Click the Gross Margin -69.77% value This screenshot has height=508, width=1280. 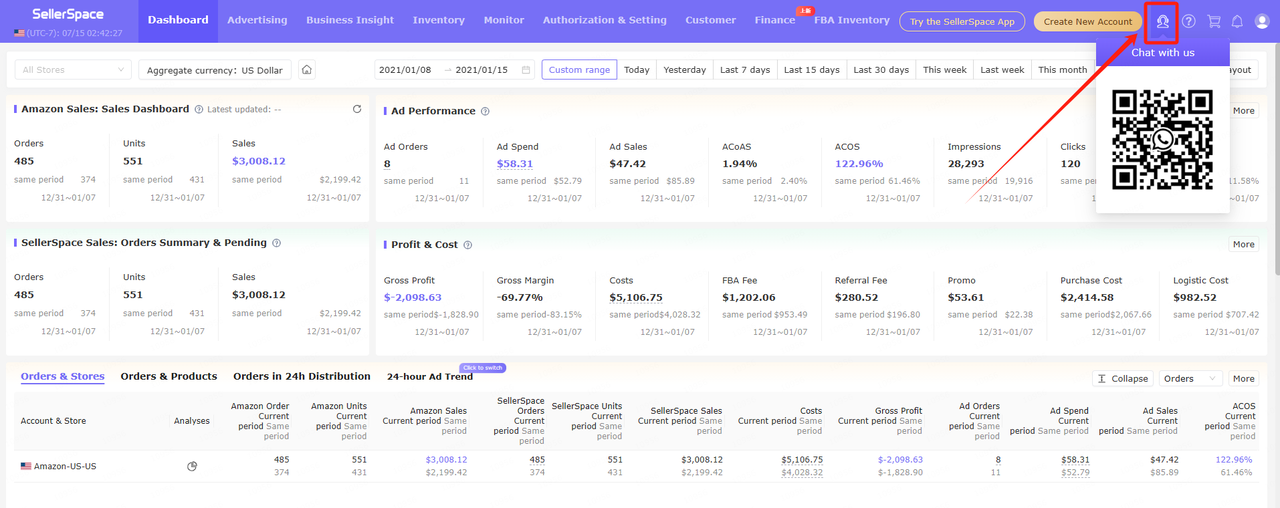click(520, 297)
